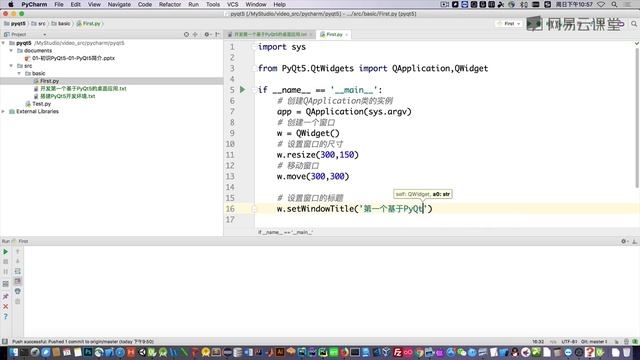
Task: Collapse the src folder
Action: coord(11,66)
